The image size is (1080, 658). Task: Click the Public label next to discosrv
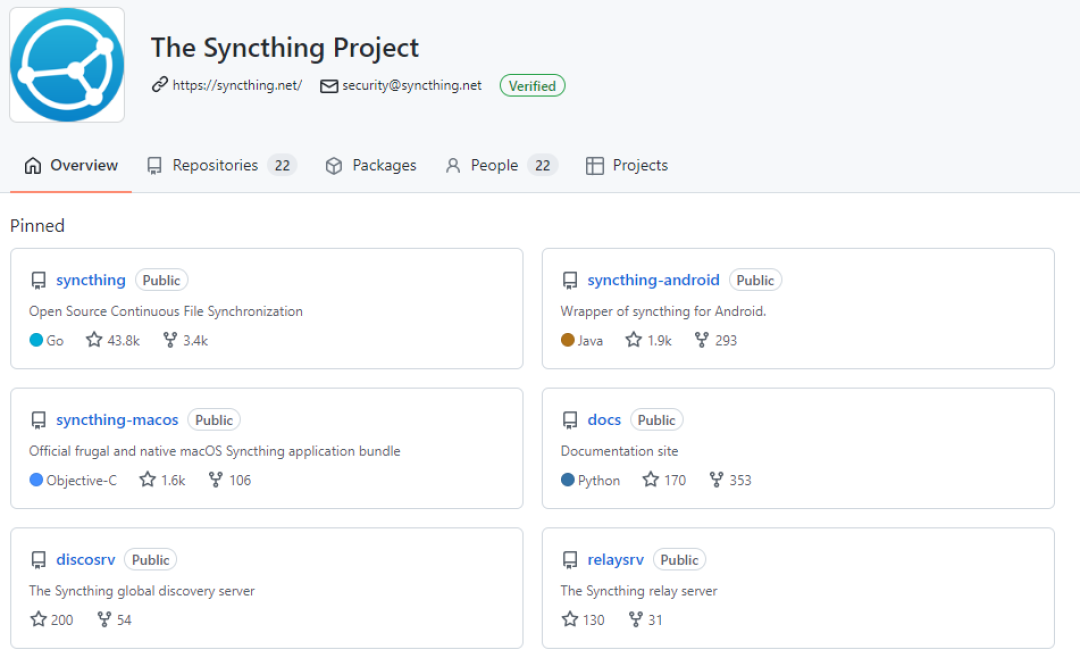coord(151,560)
